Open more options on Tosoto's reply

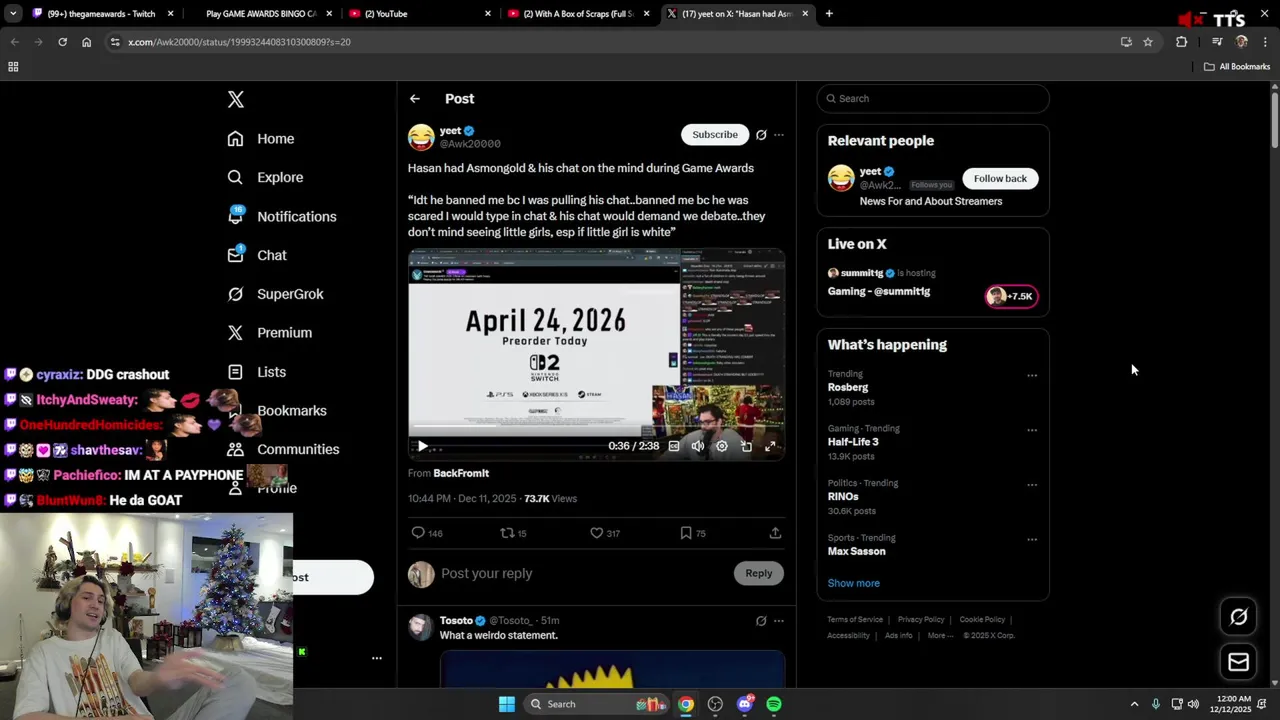(779, 621)
